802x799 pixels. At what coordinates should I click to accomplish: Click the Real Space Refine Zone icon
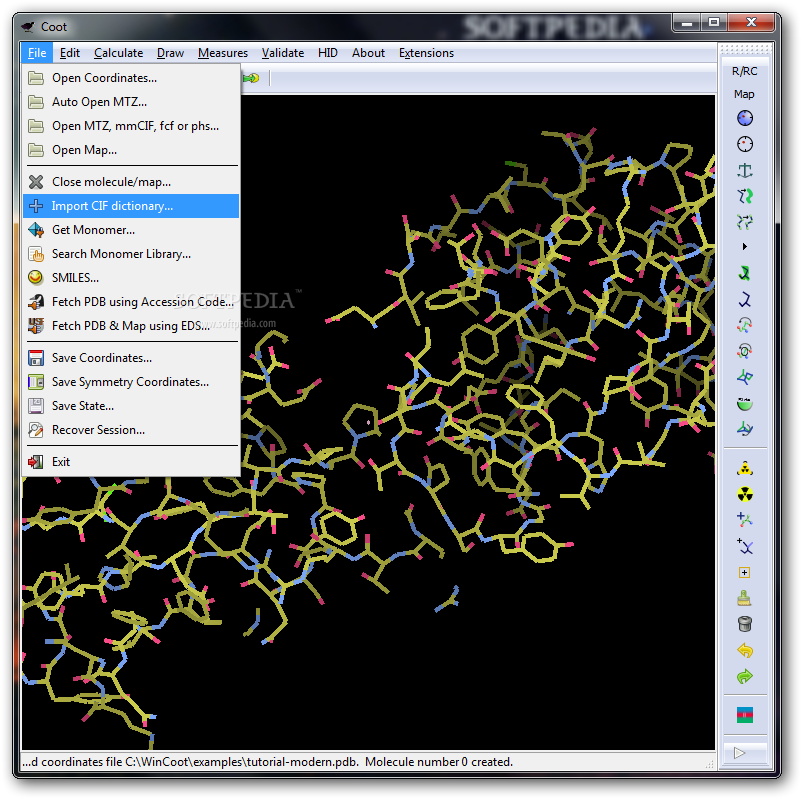click(x=745, y=118)
